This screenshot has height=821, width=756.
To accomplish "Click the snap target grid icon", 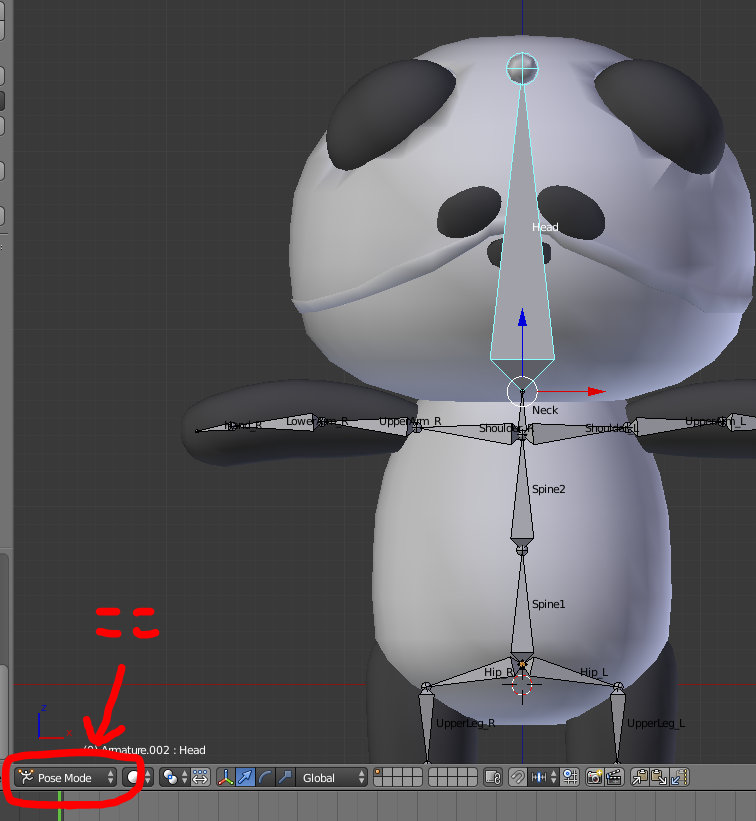I will [570, 778].
